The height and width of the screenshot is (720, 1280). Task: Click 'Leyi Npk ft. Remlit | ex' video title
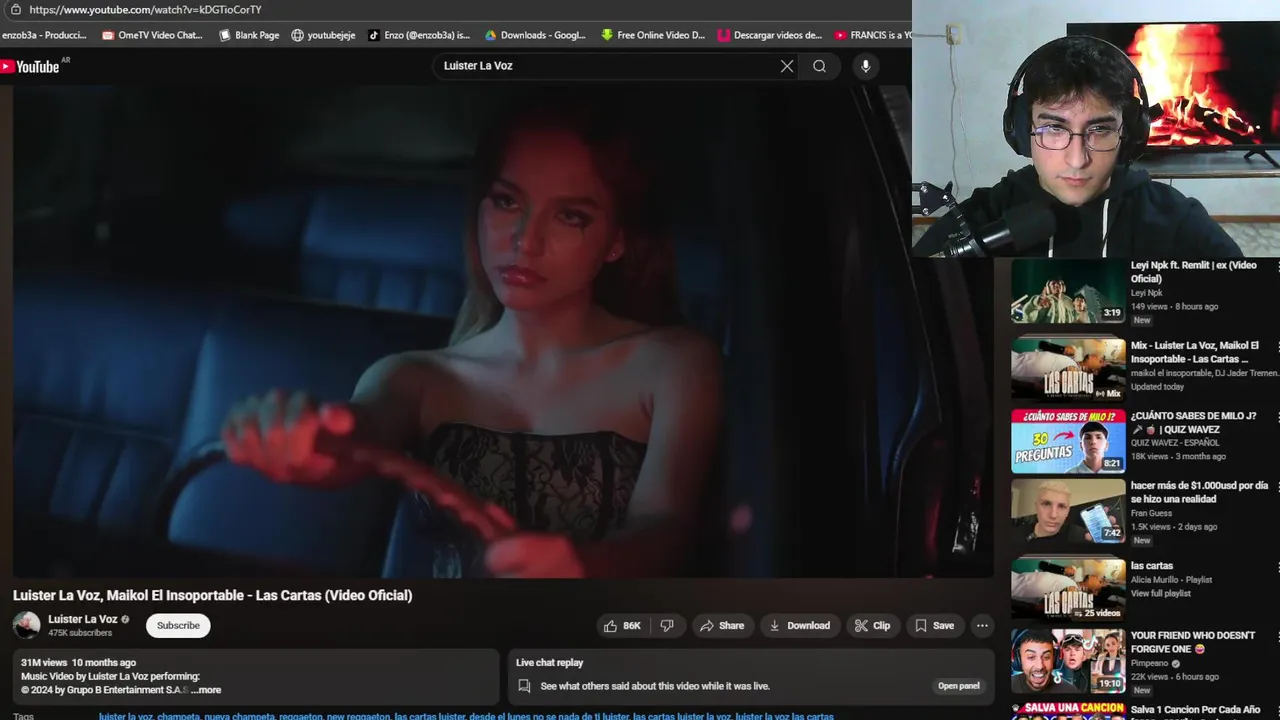click(x=1193, y=272)
